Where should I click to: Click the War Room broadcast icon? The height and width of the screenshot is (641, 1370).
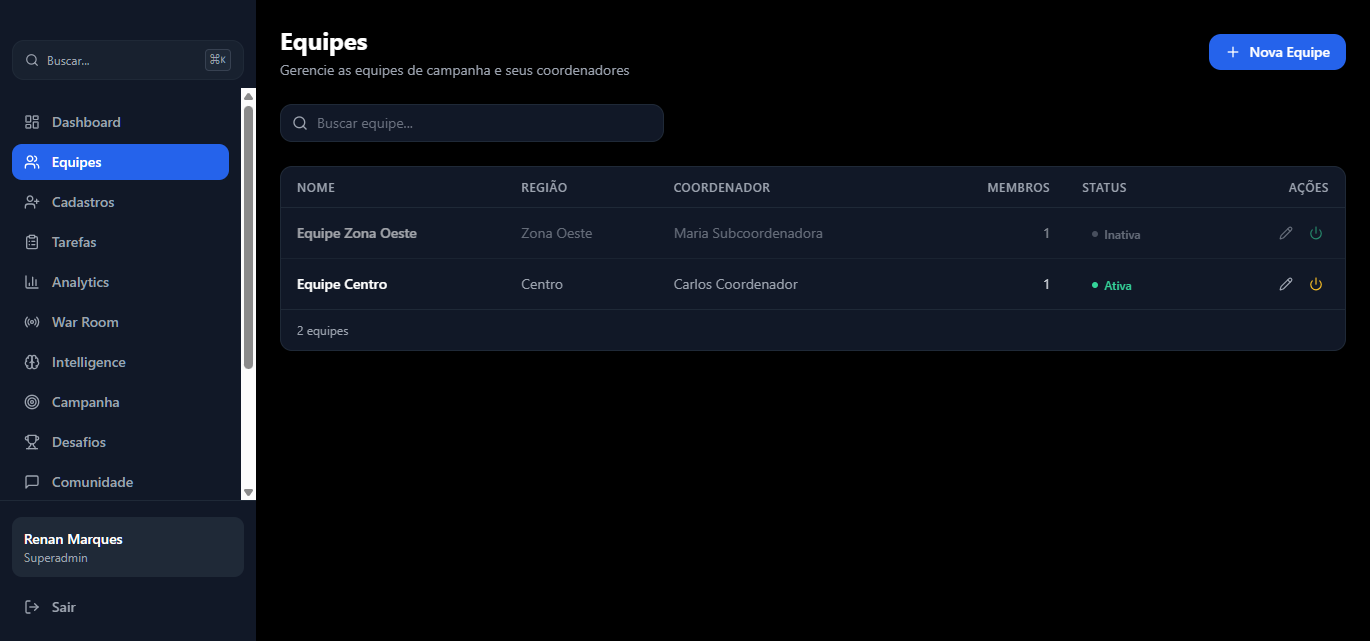(x=32, y=322)
